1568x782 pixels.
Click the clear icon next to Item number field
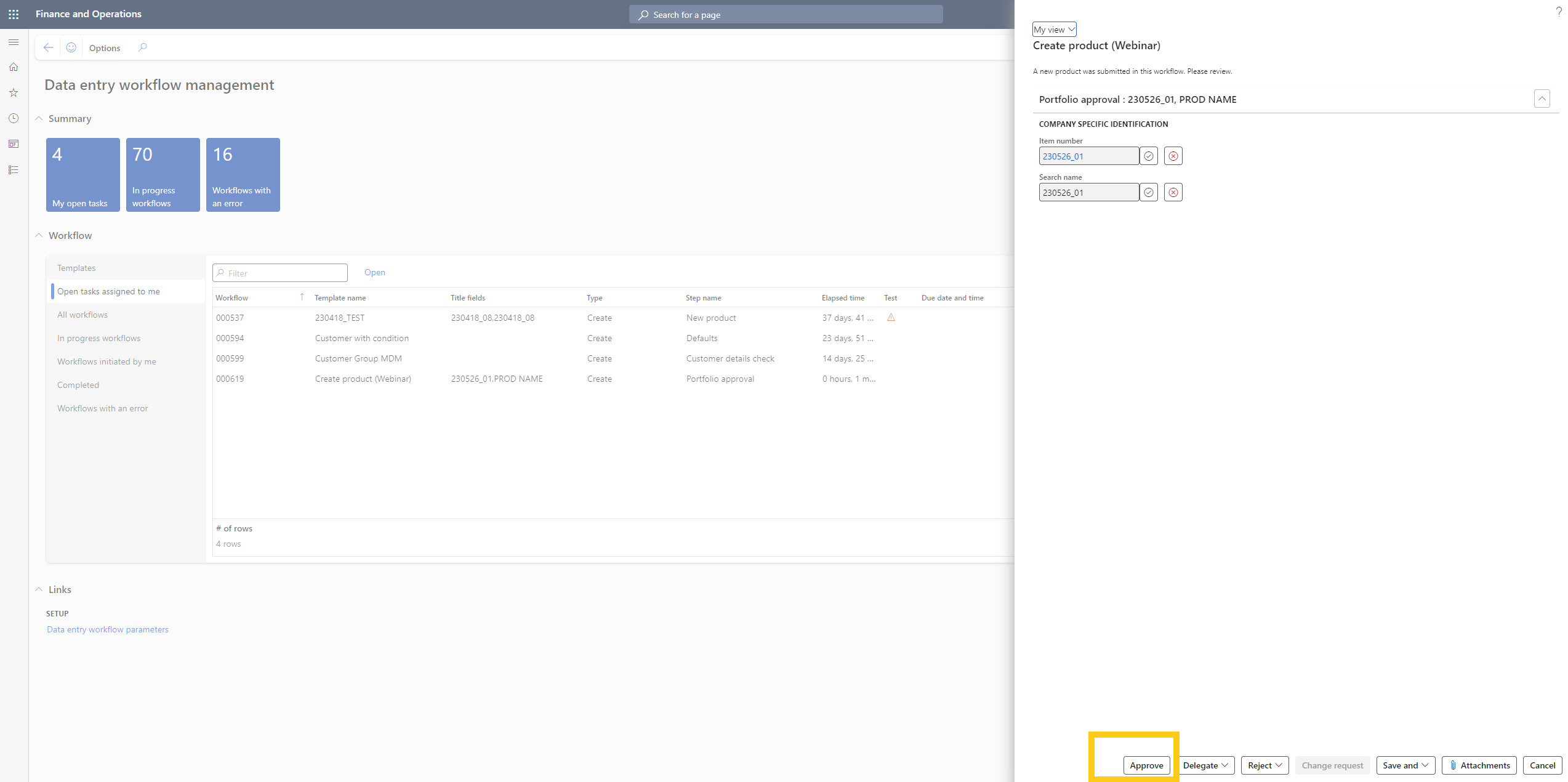pos(1173,155)
